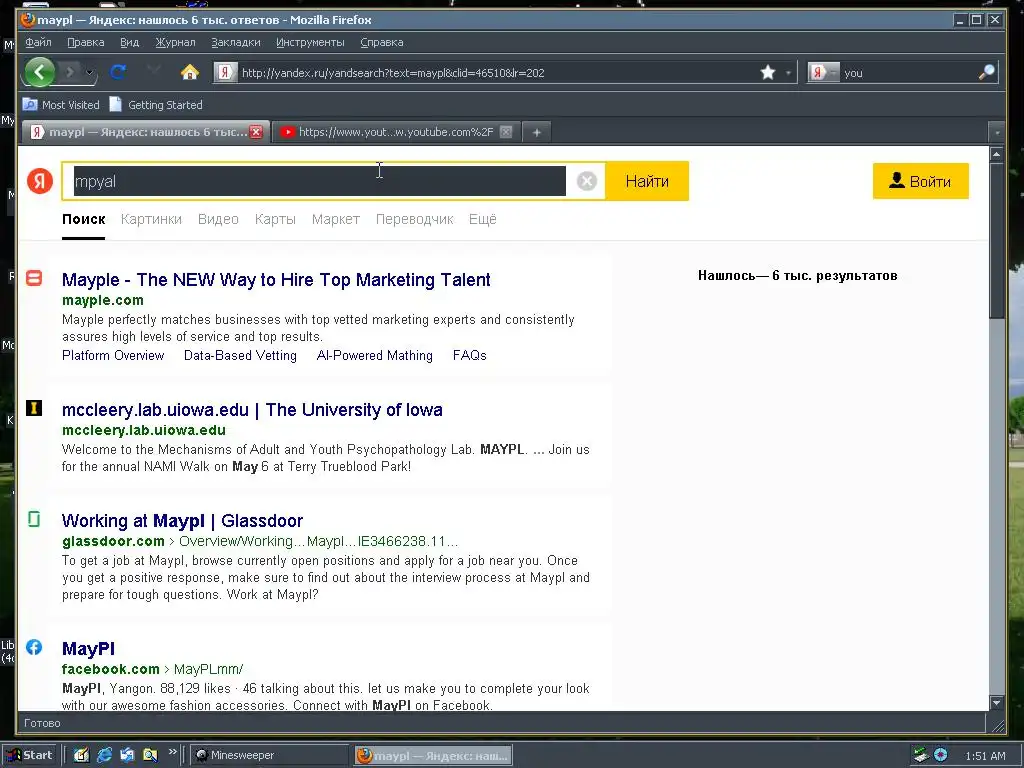Open the MayPl Facebook result title

pyautogui.click(x=88, y=648)
